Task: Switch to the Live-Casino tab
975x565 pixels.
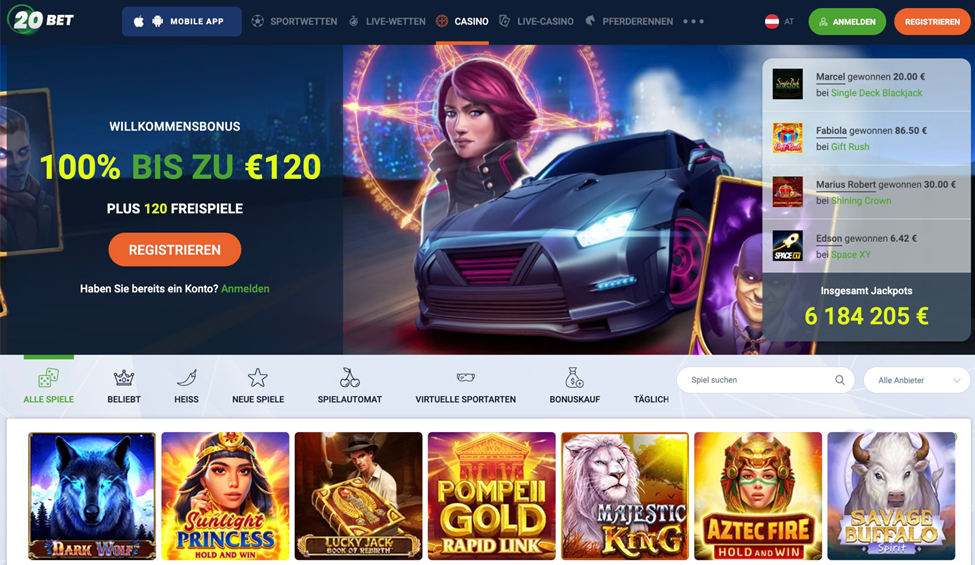Action: point(537,21)
